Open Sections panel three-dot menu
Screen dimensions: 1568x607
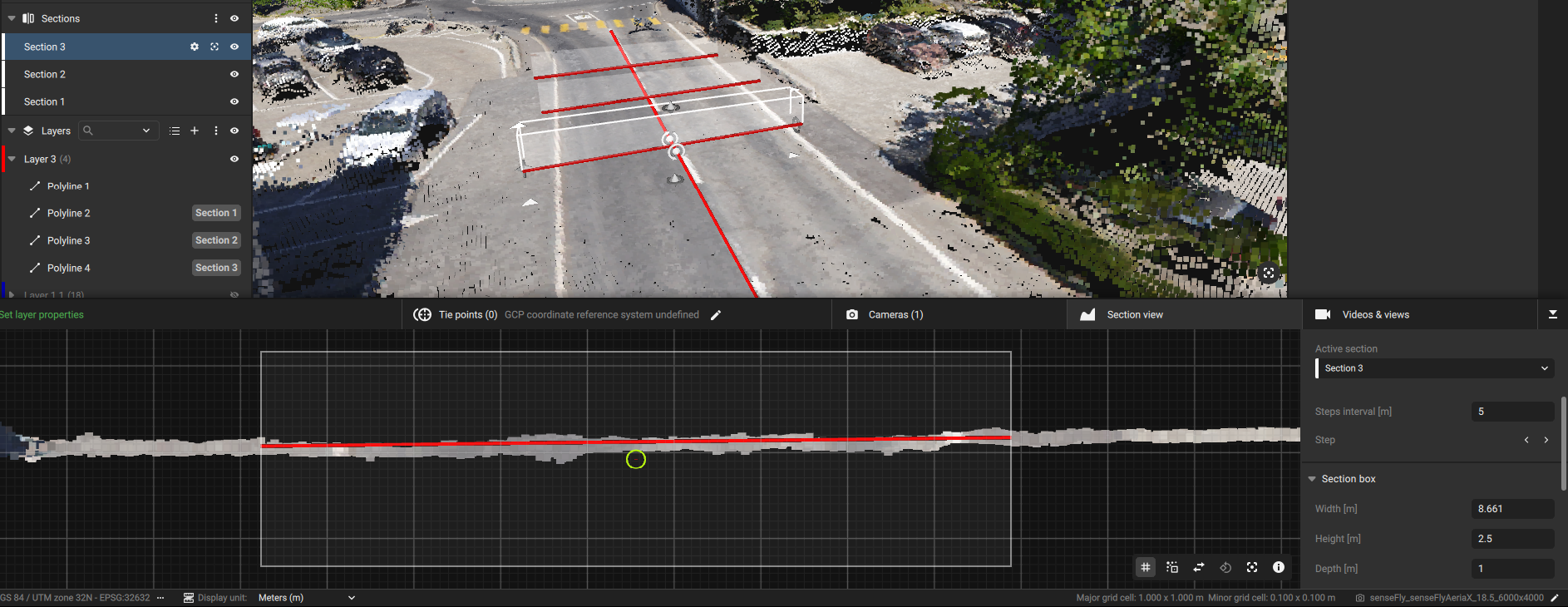pos(216,18)
